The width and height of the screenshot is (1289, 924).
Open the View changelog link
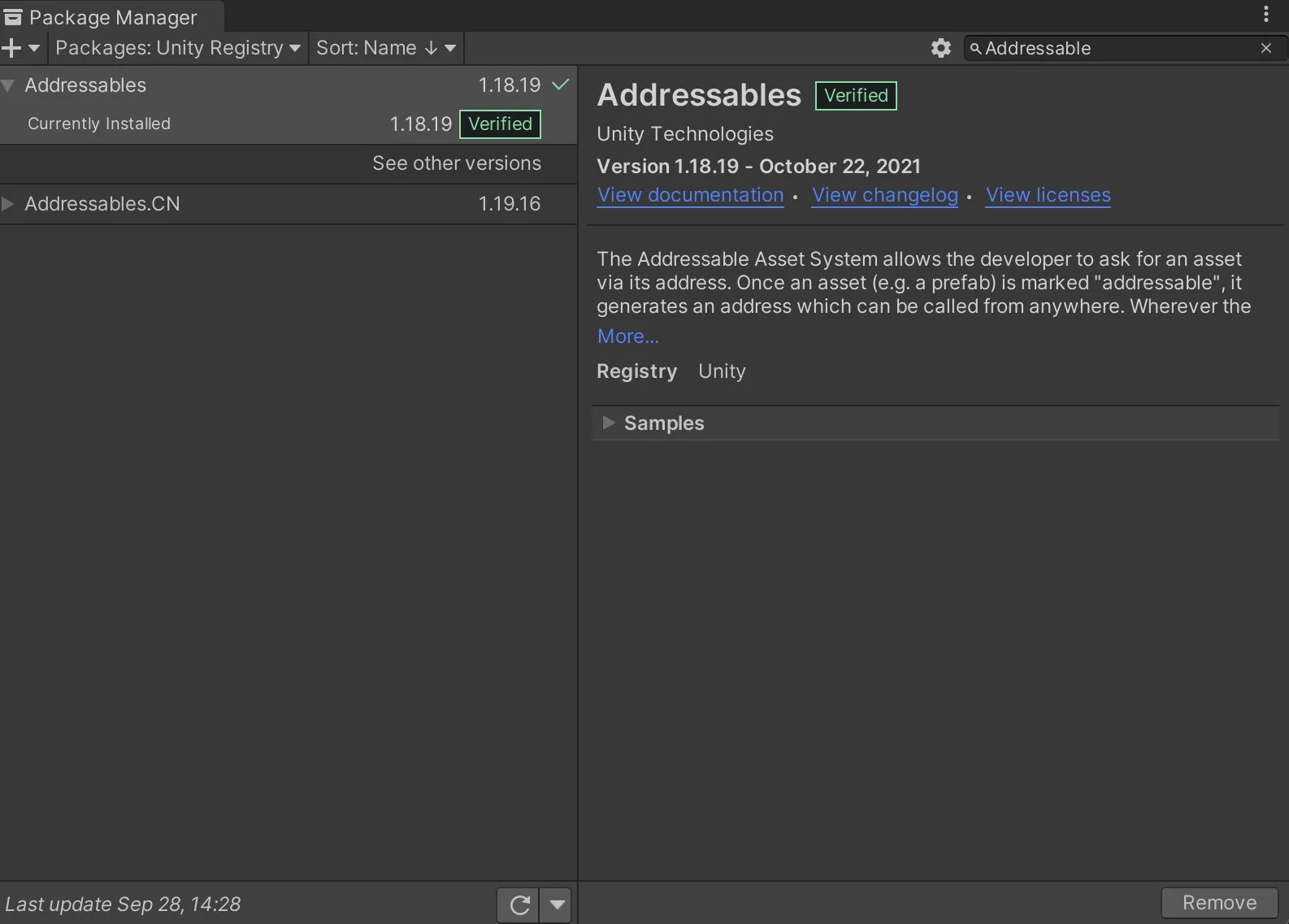(x=885, y=195)
